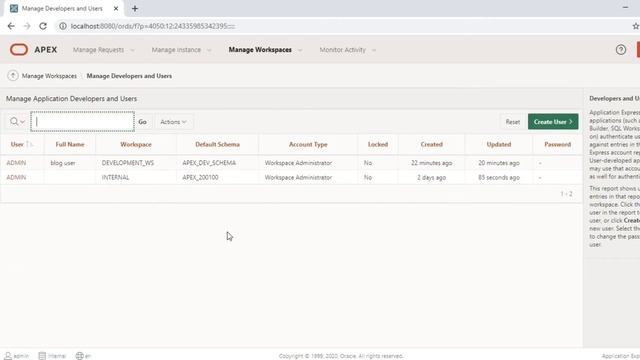
Task: Select the '2 days ago' created cell
Action: [431, 178]
